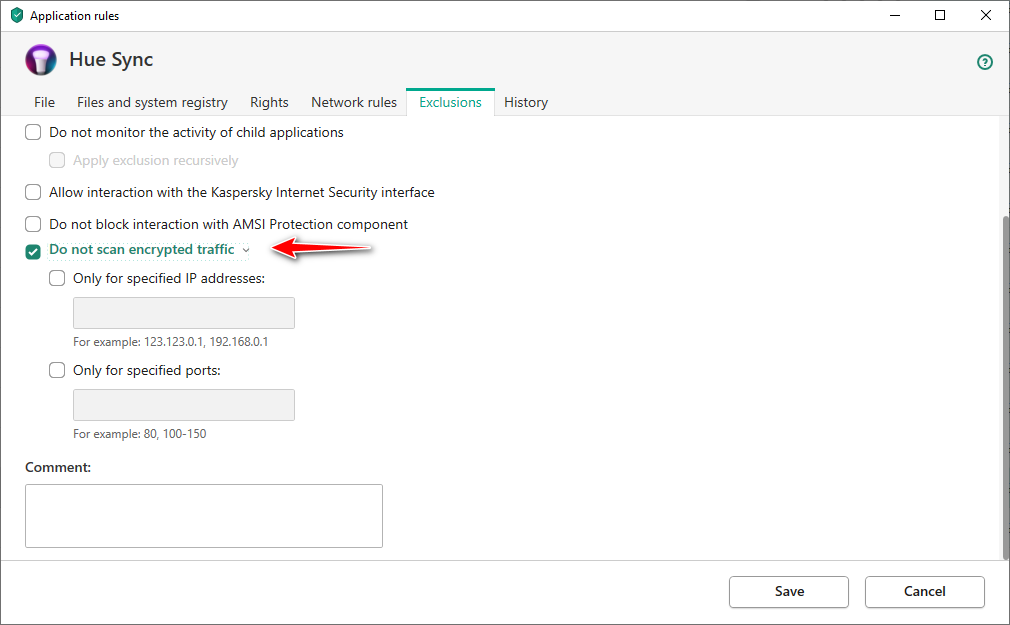This screenshot has height=625, width=1010.
Task: Click the ports example text 80, 100-150
Action: [175, 434]
